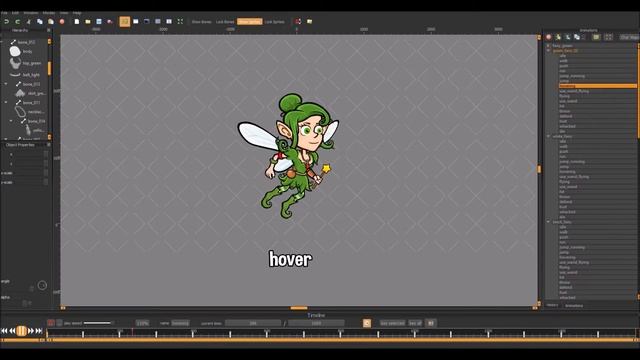The image size is (640, 360).
Task: Click the duplicate icon in the Animations panel
Action: [x=577, y=37]
